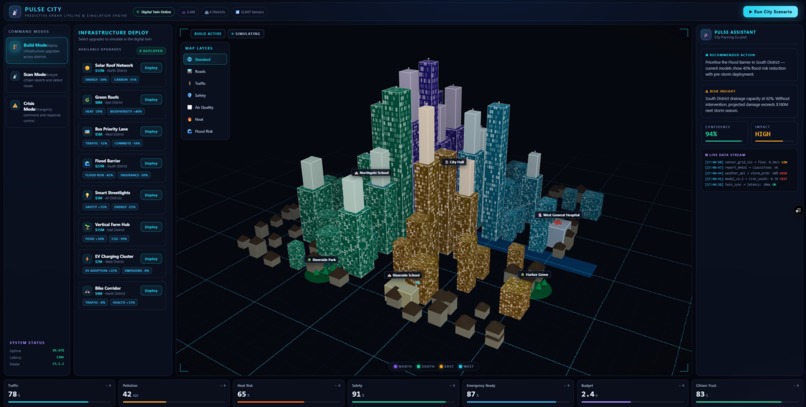Click the Flood Barrier icon
806x407 pixels.
[87, 163]
